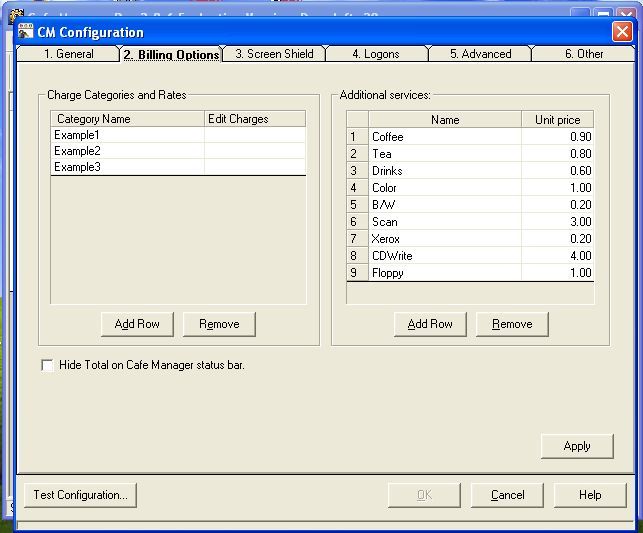Click Edit Charges cell for Example3

pos(255,167)
